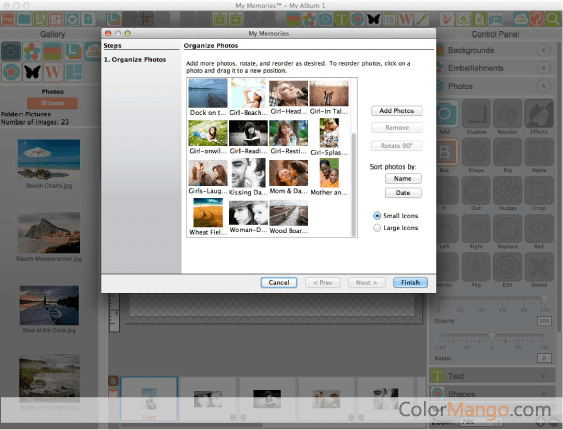Viewport: 563px width, 430px height.
Task: Click the Finish button in the dialog
Action: (410, 282)
